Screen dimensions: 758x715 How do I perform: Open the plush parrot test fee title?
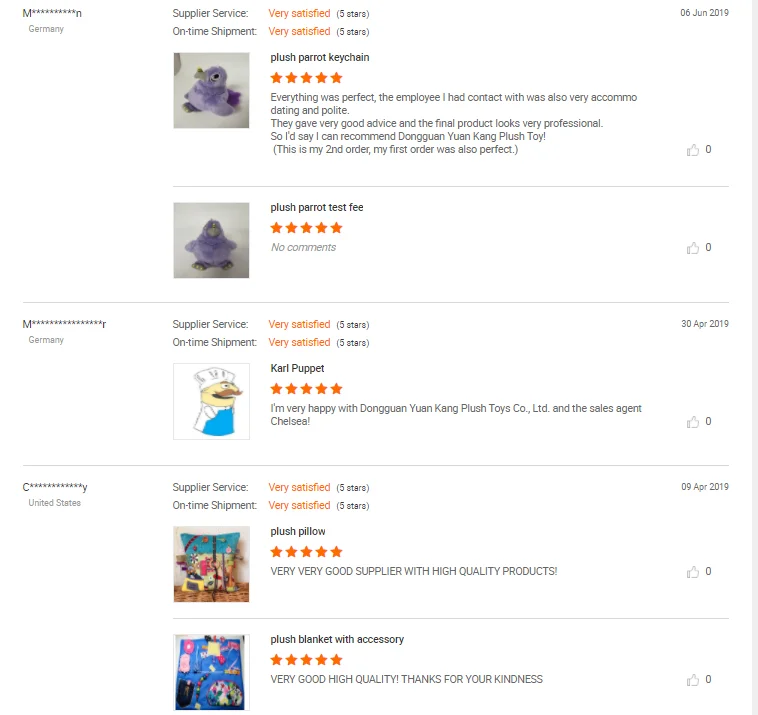(x=317, y=207)
